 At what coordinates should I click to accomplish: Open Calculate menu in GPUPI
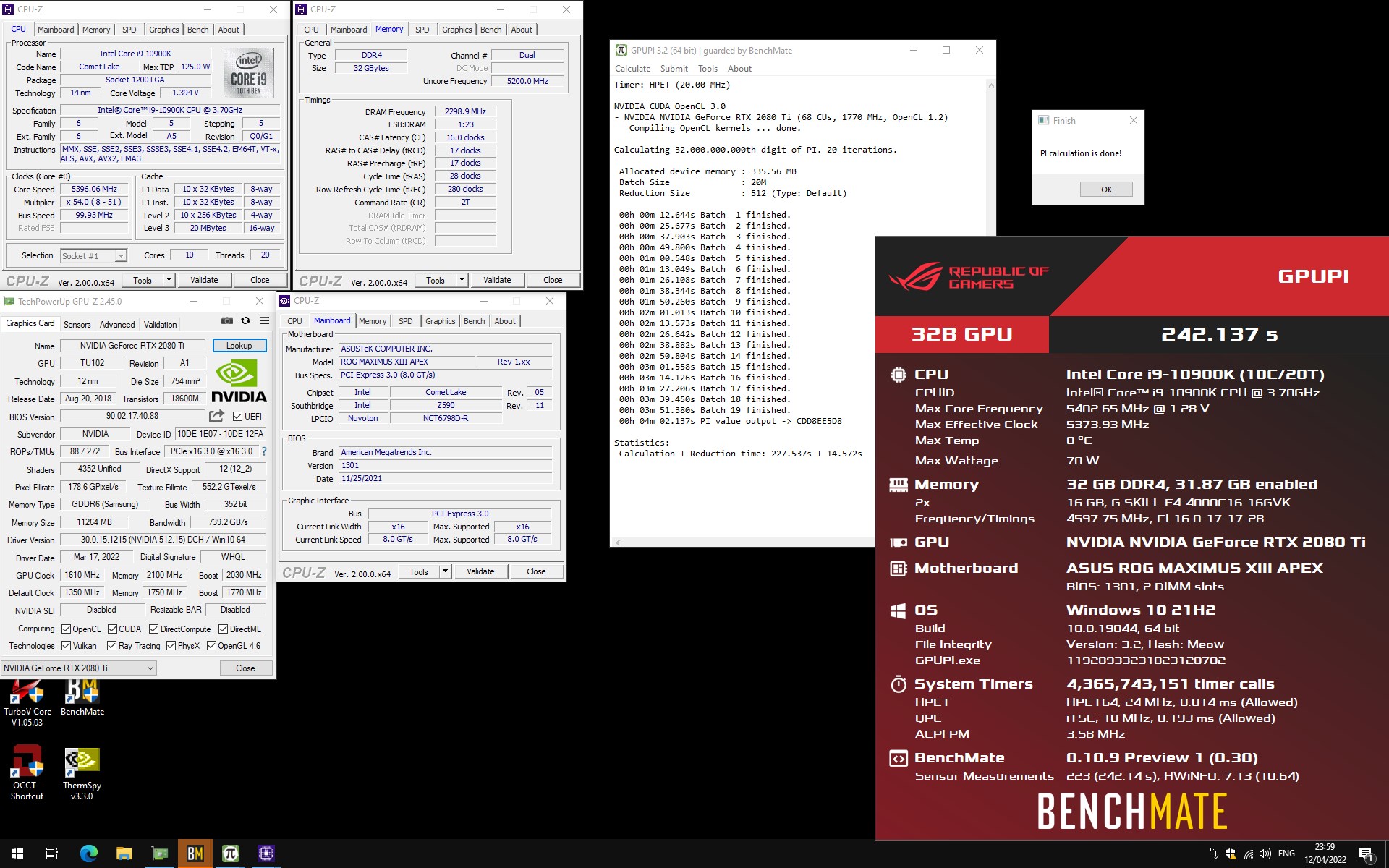click(632, 69)
